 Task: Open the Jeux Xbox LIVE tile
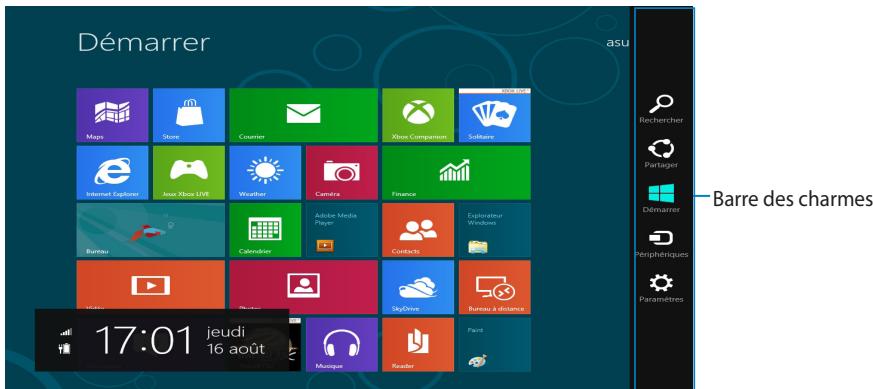point(189,173)
